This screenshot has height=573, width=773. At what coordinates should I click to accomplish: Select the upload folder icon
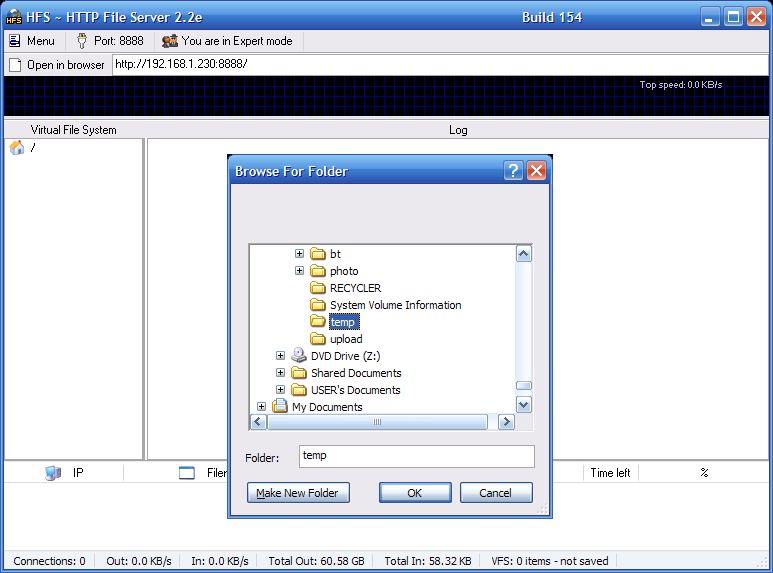point(318,339)
